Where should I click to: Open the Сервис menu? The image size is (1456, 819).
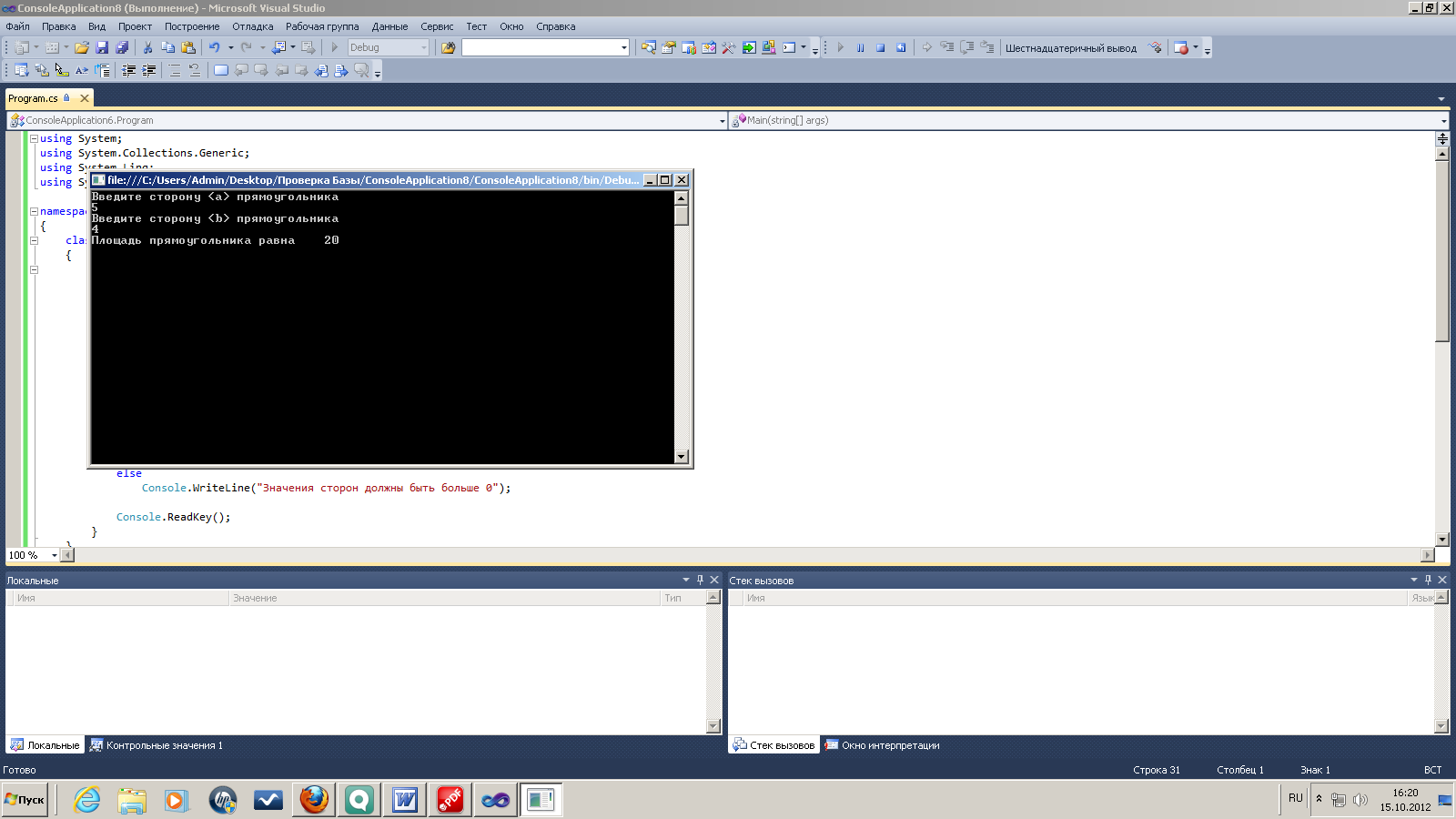[x=437, y=26]
